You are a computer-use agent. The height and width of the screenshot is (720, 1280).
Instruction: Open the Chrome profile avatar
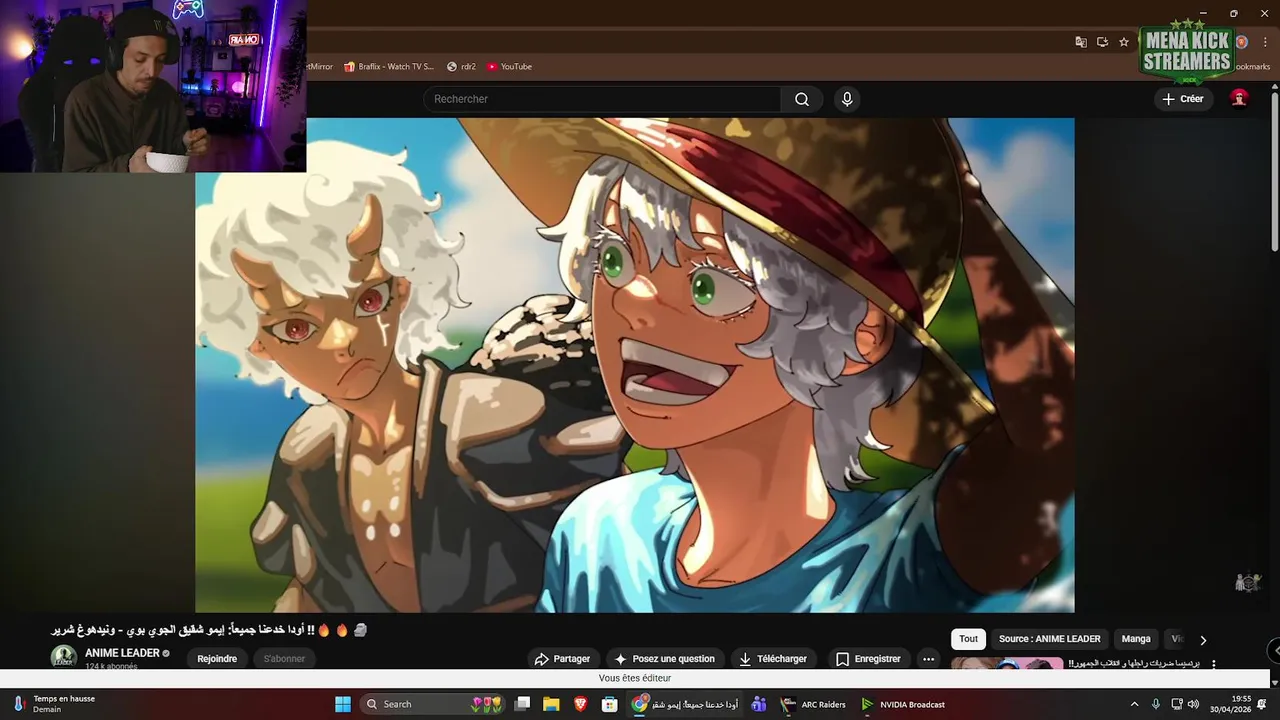click(x=1241, y=42)
